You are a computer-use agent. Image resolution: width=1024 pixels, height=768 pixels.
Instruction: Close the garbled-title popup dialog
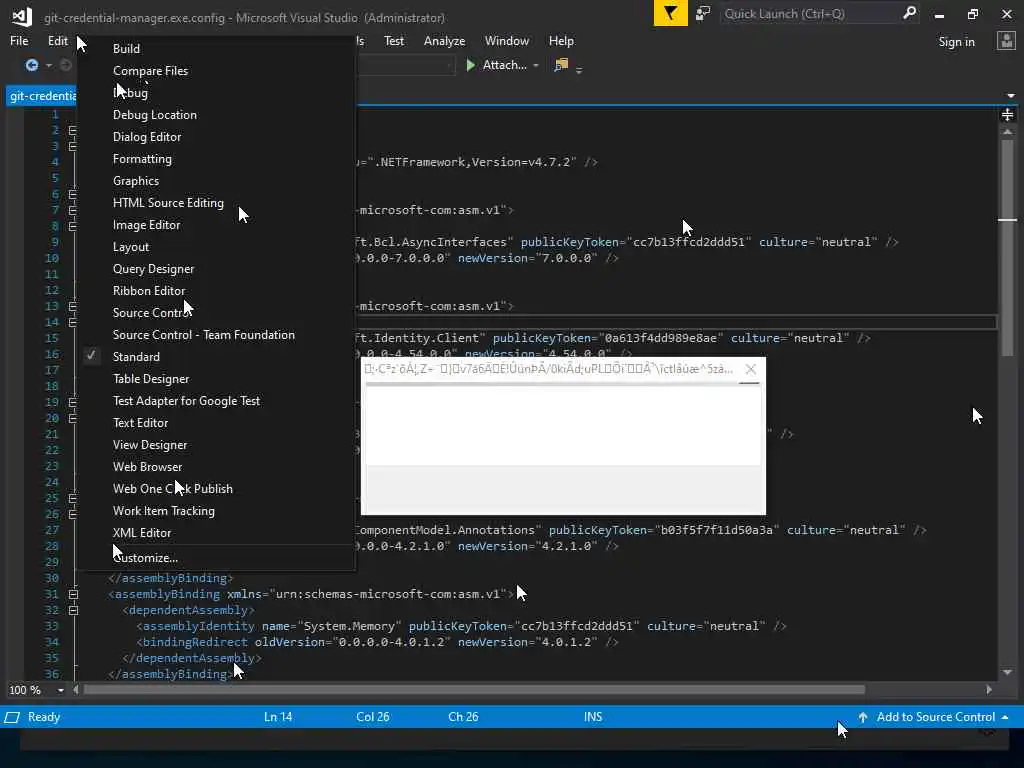click(x=751, y=369)
